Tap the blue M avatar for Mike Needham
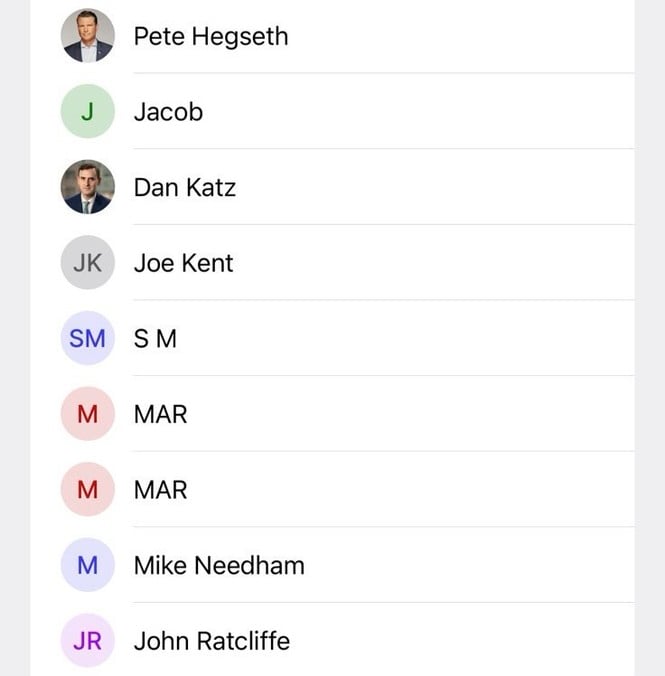The width and height of the screenshot is (665, 676). click(x=88, y=565)
